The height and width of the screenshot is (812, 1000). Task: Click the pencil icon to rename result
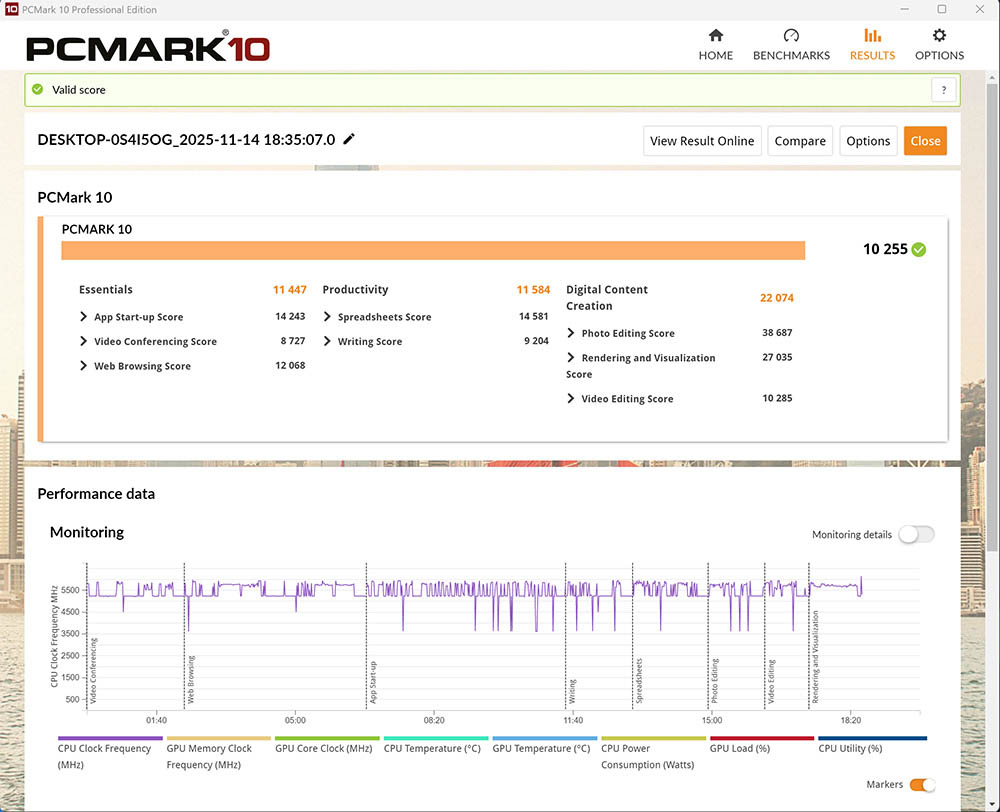click(349, 140)
